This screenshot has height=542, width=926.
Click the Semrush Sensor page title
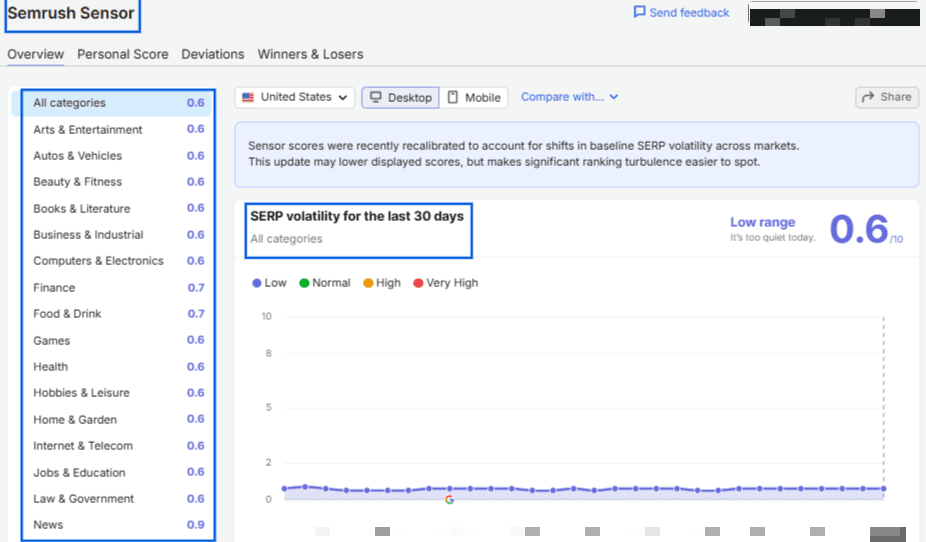[71, 13]
